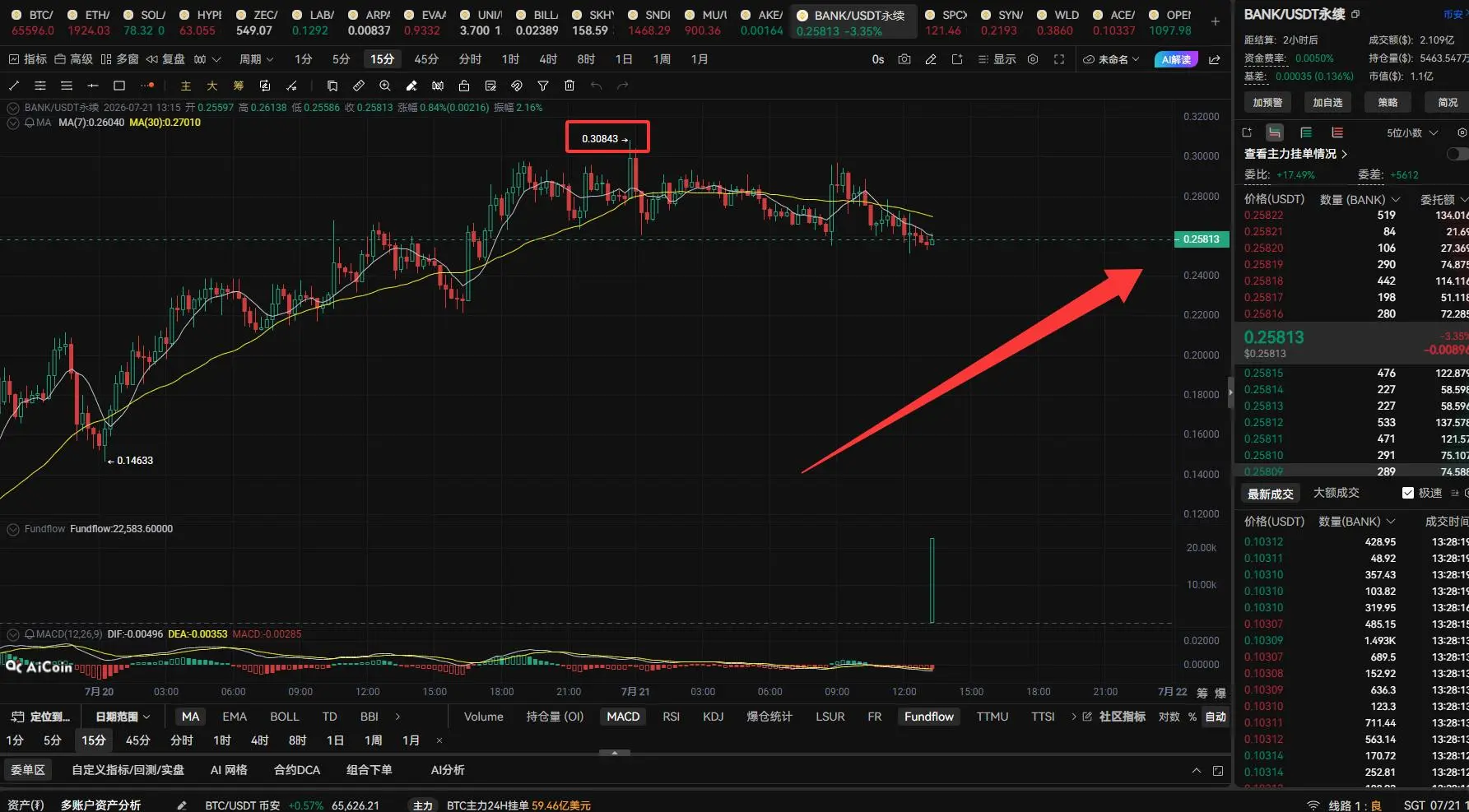1469x812 pixels.
Task: Collapse the BANK/USDT main chart info row
Action: (x=13, y=108)
